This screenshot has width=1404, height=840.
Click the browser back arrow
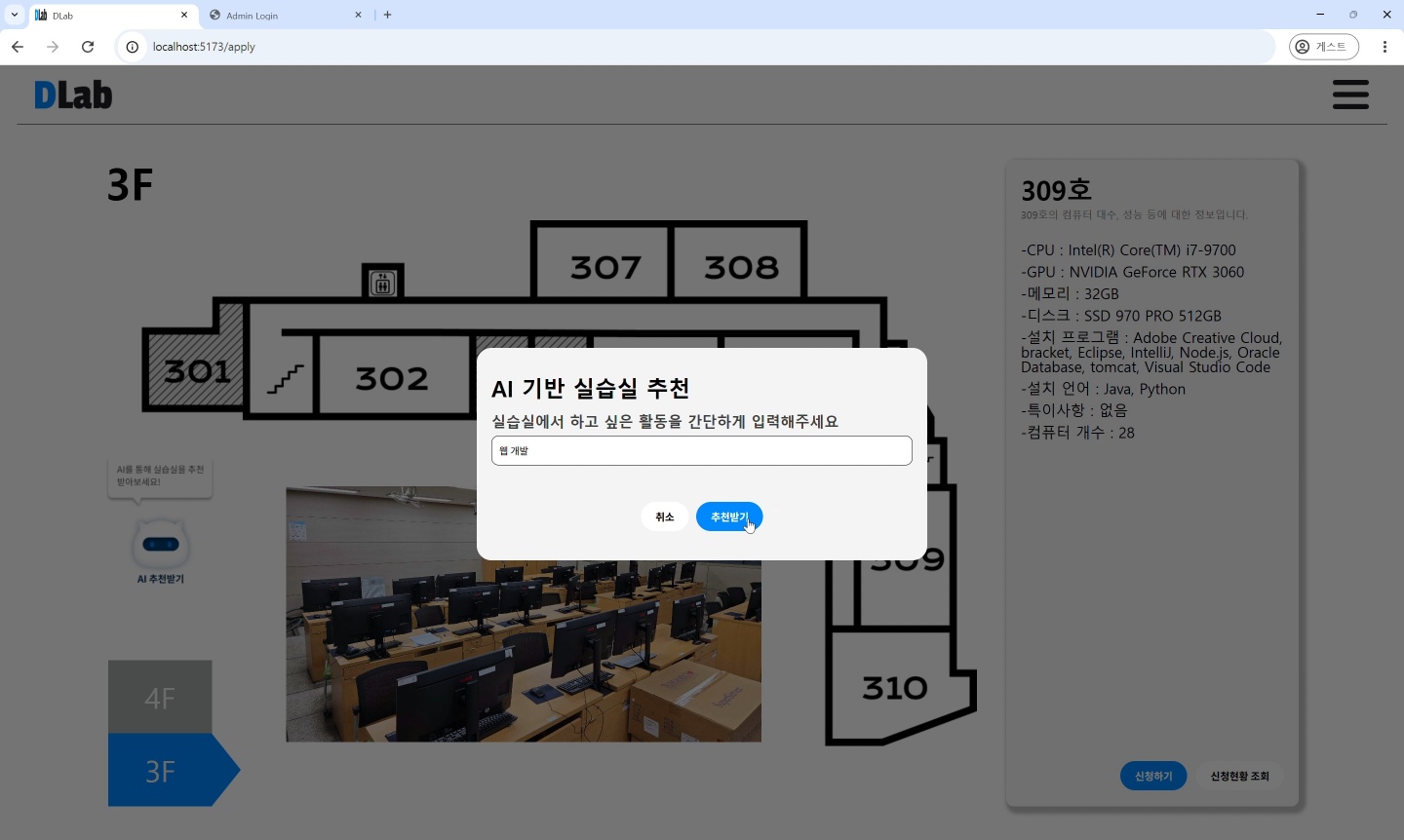coord(18,47)
